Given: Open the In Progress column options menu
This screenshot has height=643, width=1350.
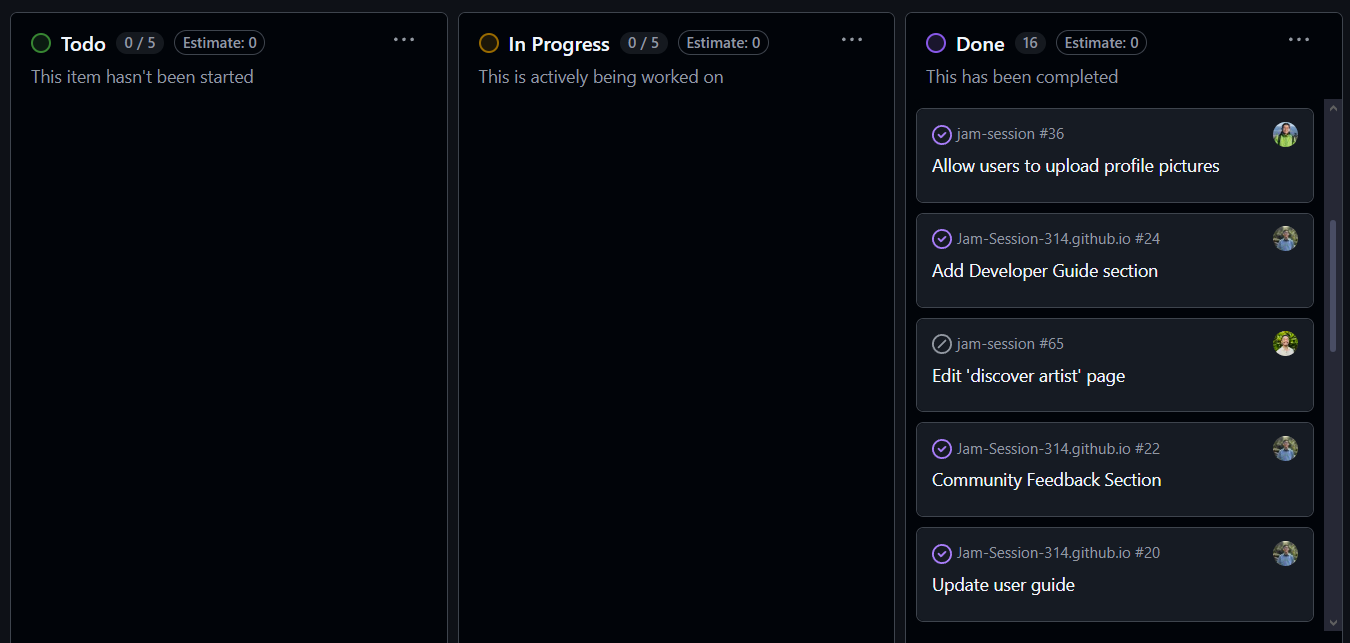Looking at the screenshot, I should [x=851, y=40].
